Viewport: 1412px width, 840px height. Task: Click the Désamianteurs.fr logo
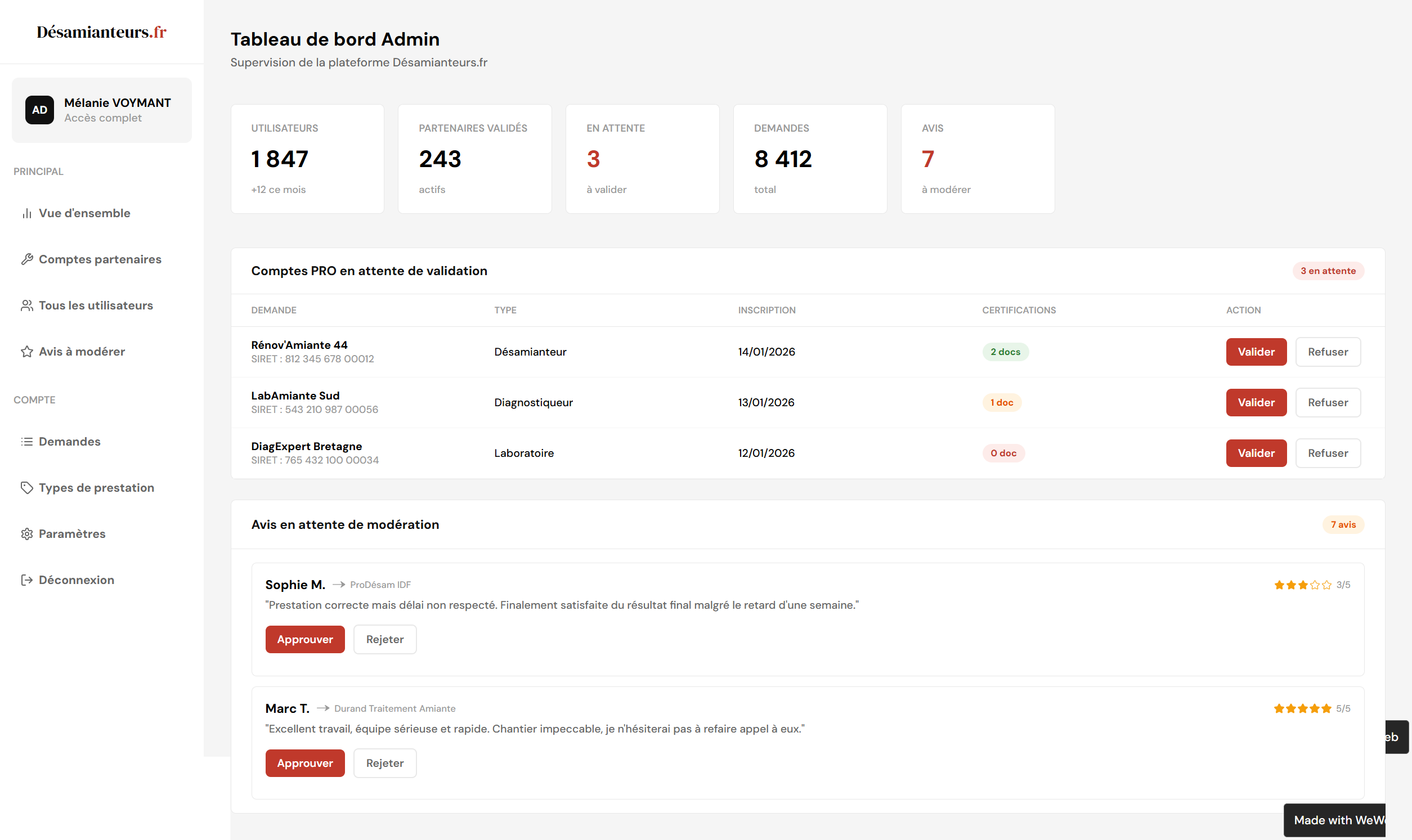(102, 32)
